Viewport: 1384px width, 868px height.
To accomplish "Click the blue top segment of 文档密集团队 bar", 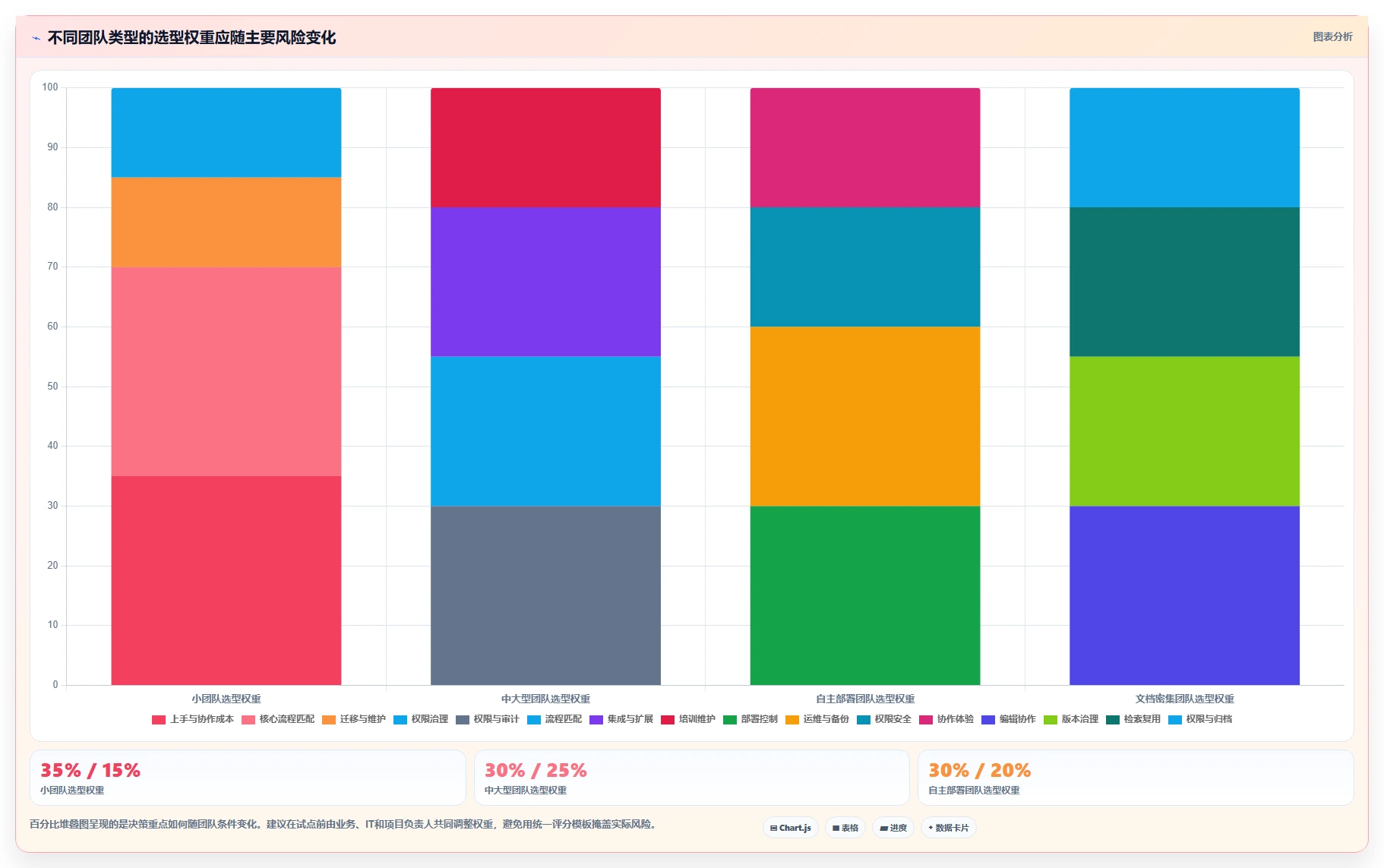I will point(1184,148).
